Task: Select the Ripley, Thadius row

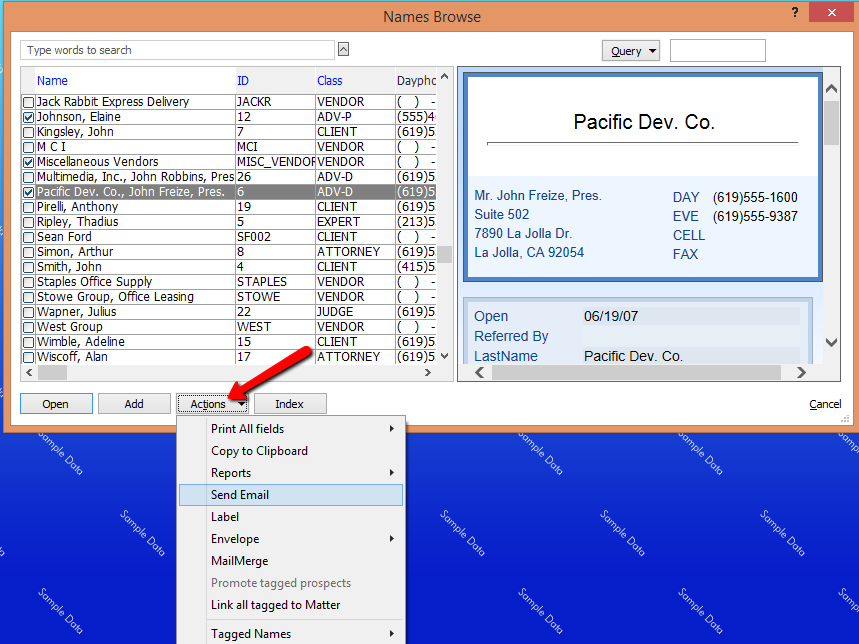Action: tap(229, 222)
